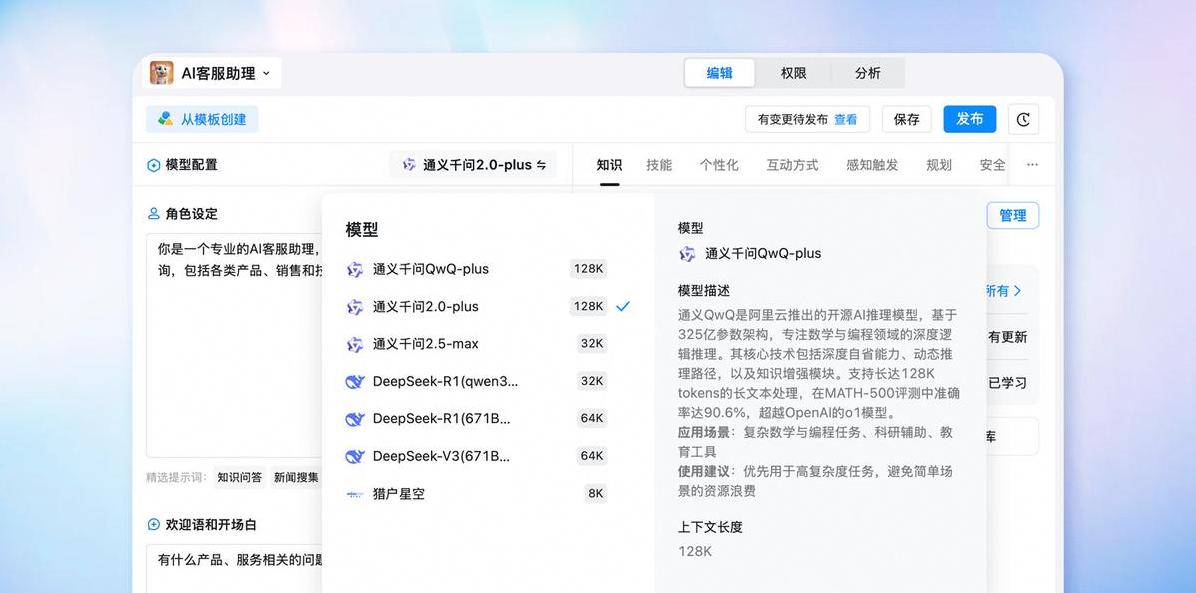This screenshot has height=593, width=1196.
Task: Click the 已学习 status text
Action: pyautogui.click(x=1008, y=383)
